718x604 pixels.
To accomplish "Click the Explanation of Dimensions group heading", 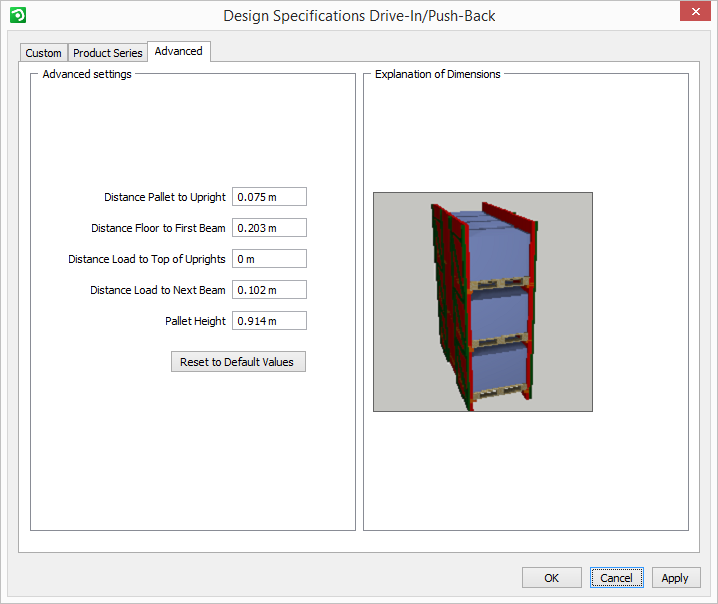I will click(437, 74).
